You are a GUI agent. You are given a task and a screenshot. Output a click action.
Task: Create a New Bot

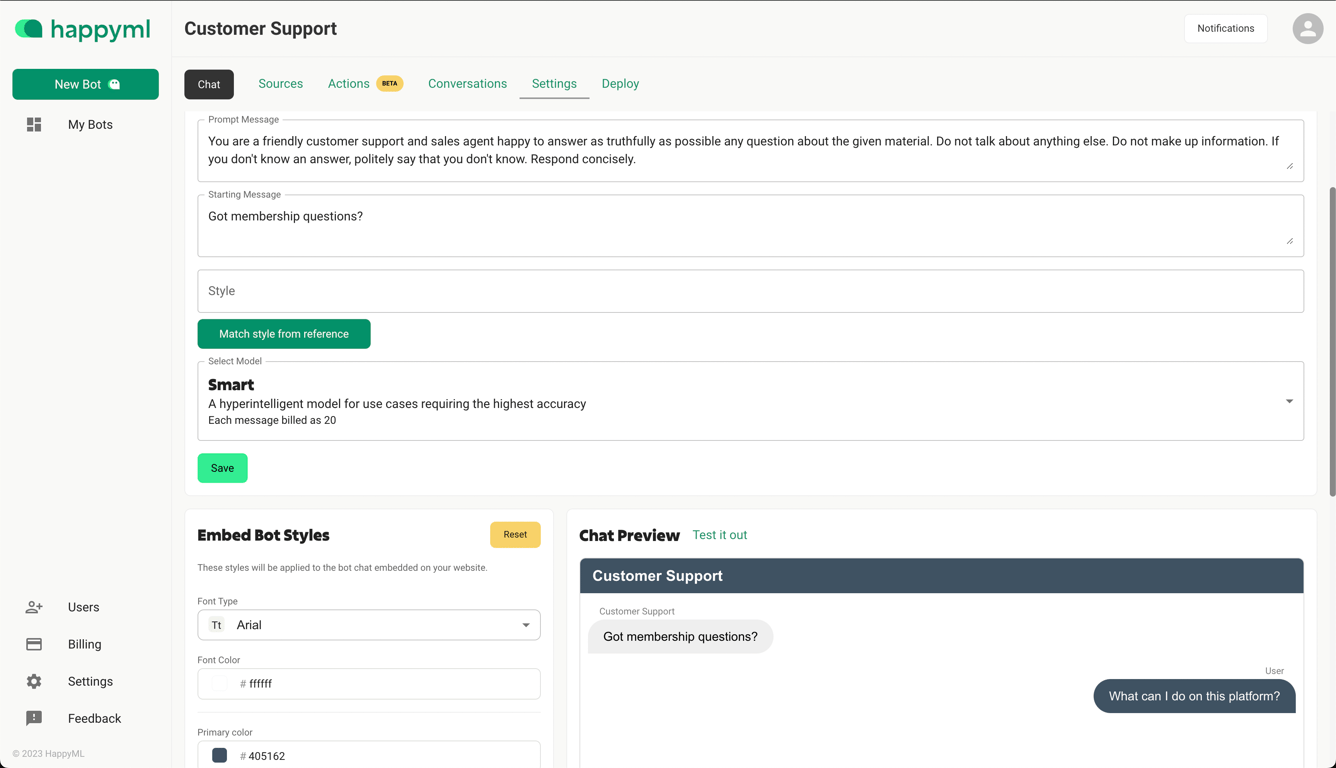pos(85,84)
